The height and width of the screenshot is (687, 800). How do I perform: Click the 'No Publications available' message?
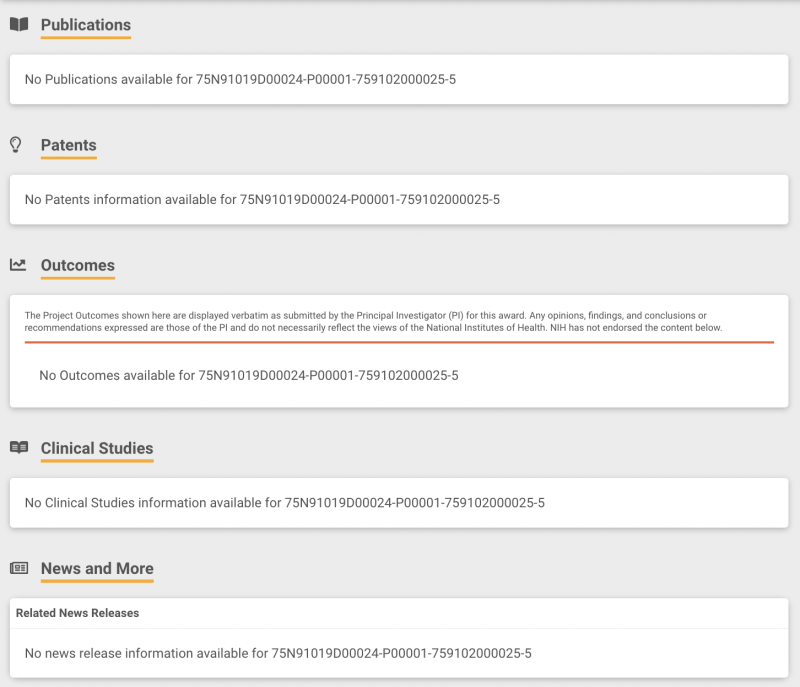click(240, 79)
